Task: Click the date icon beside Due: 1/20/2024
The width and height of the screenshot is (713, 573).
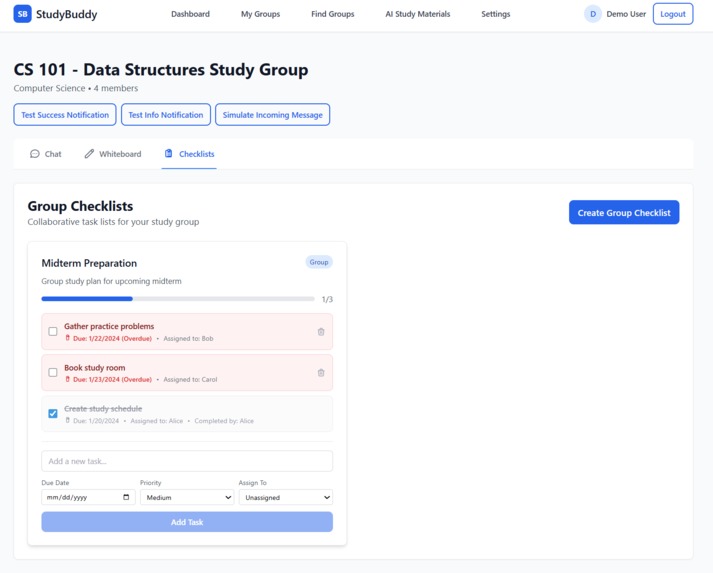Action: click(68, 420)
